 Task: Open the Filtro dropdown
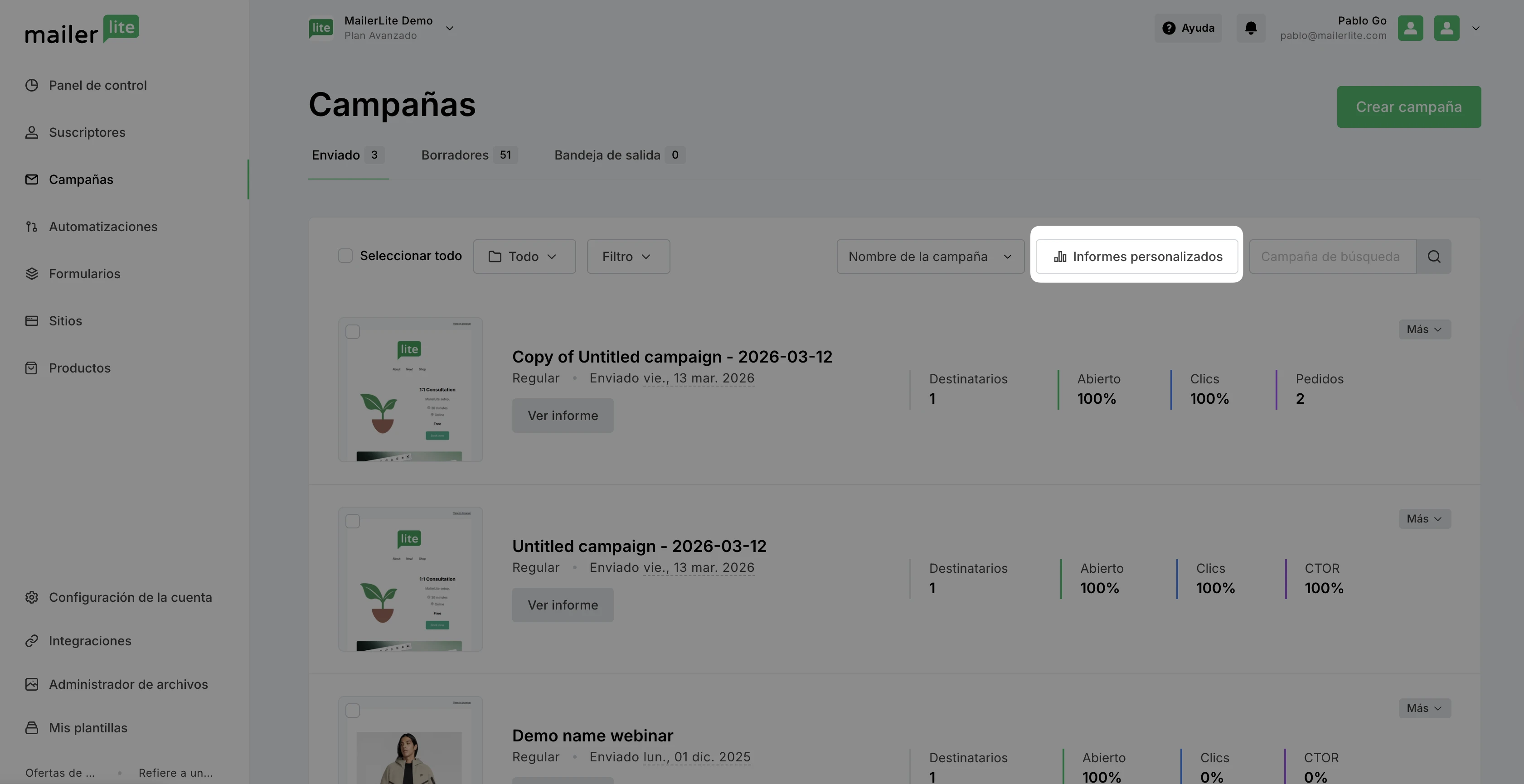click(x=628, y=256)
